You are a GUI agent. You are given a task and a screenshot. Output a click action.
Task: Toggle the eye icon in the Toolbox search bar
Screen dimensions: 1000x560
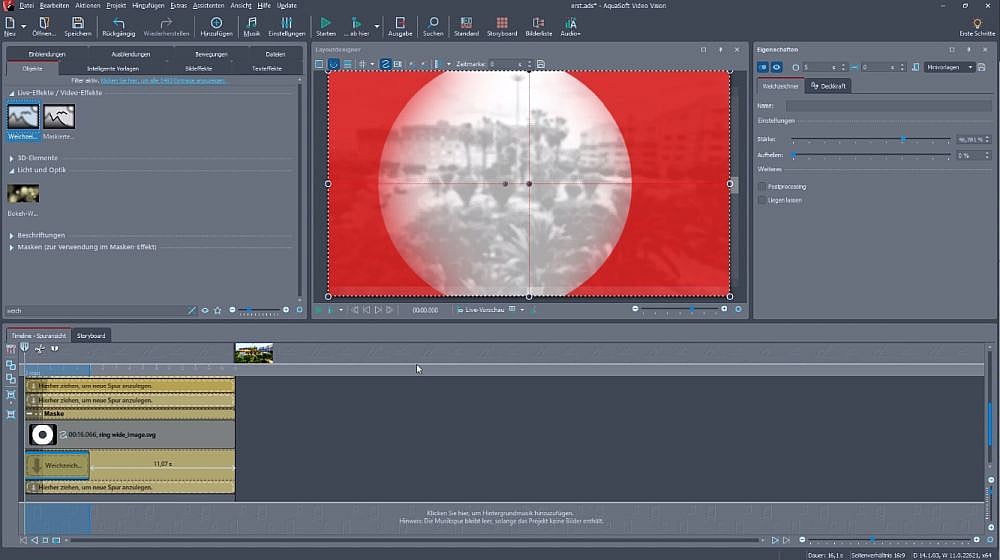[x=205, y=310]
